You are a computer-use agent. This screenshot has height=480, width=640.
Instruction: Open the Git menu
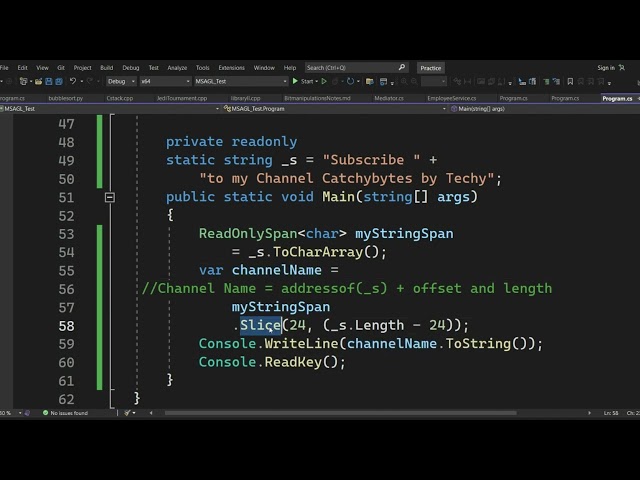[x=61, y=68]
